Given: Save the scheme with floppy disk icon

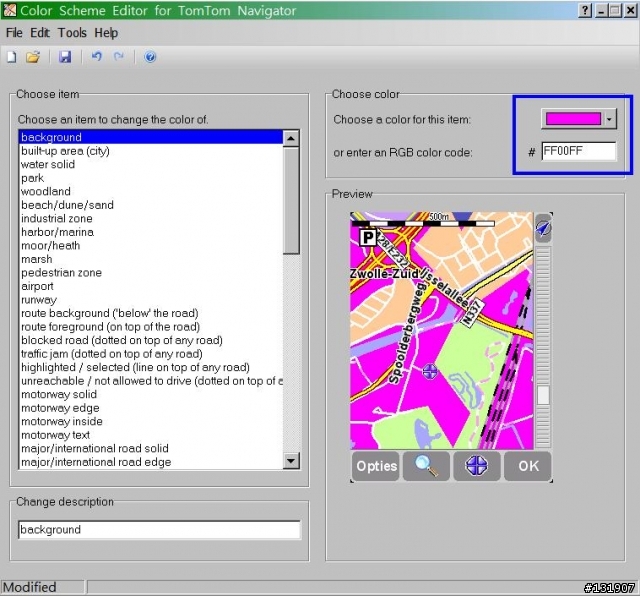Looking at the screenshot, I should (65, 57).
